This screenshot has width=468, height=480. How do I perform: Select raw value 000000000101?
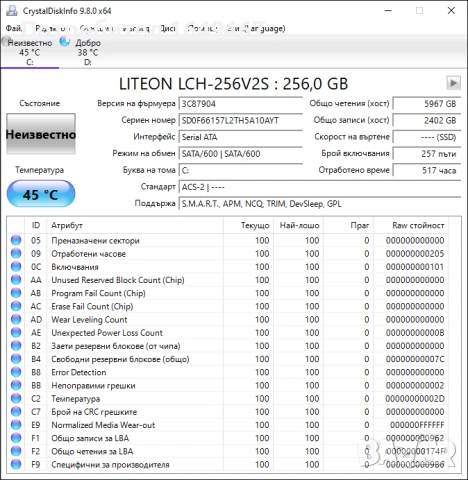pyautogui.click(x=415, y=267)
